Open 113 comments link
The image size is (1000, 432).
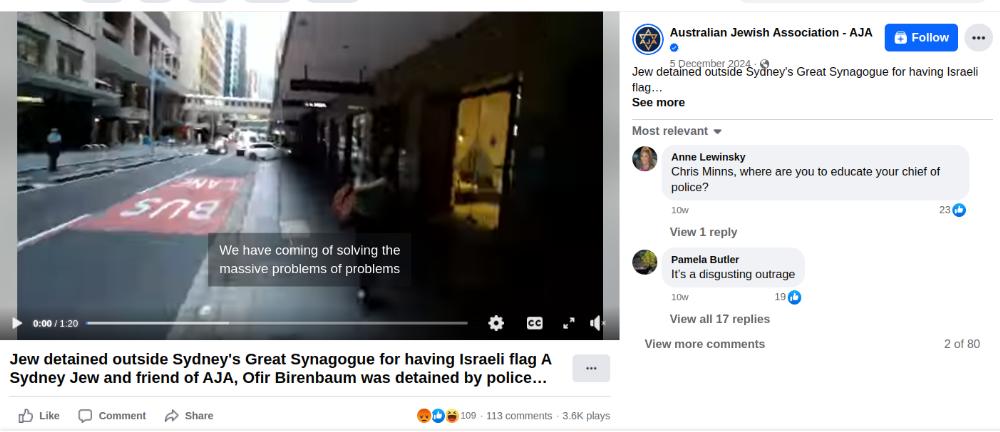click(x=519, y=416)
